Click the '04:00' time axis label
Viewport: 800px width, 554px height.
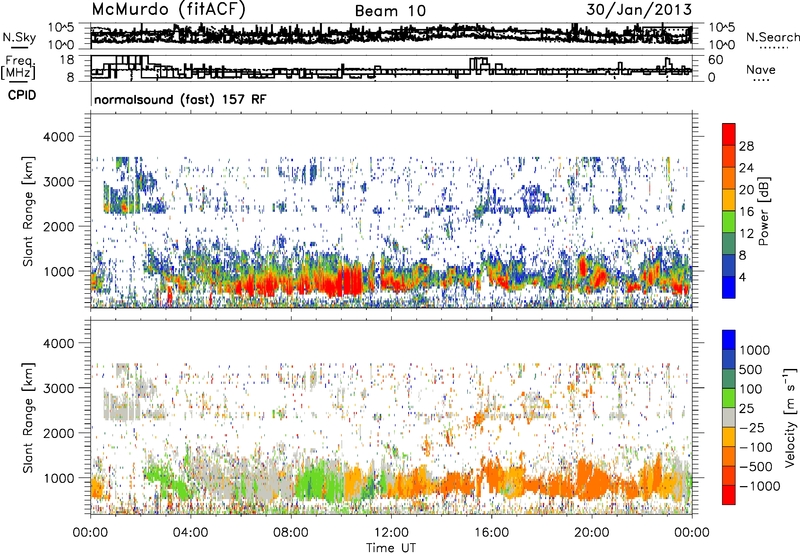(190, 533)
